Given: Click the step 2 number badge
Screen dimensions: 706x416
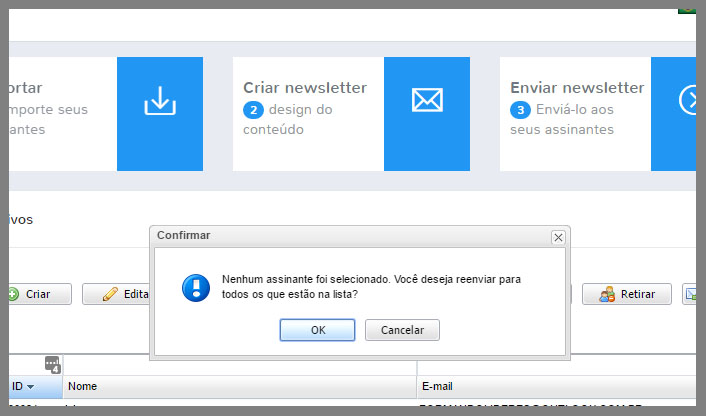Looking at the screenshot, I should tap(253, 110).
